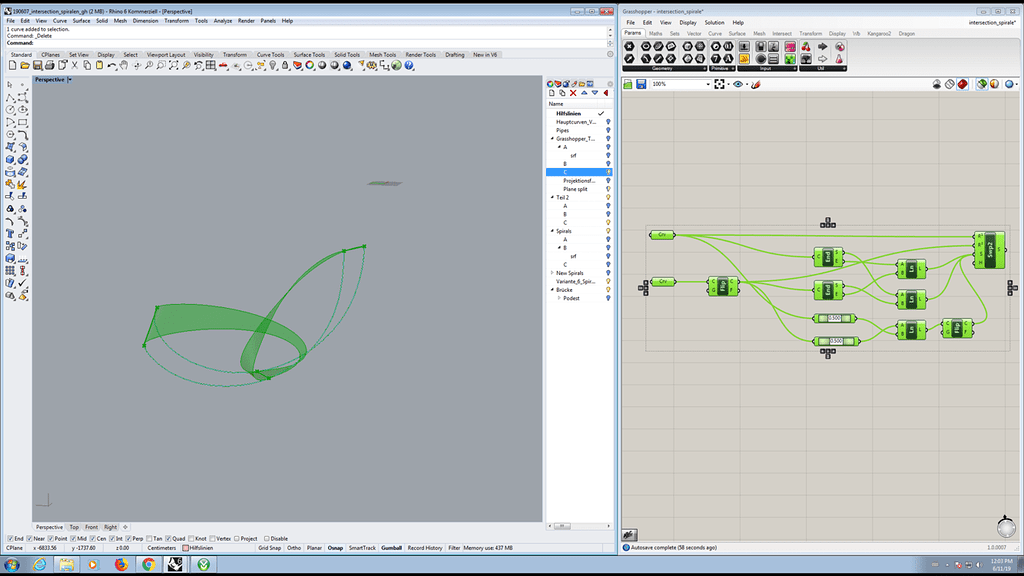
Task: Click the Grasshopper sketch brush icon
Action: click(755, 84)
